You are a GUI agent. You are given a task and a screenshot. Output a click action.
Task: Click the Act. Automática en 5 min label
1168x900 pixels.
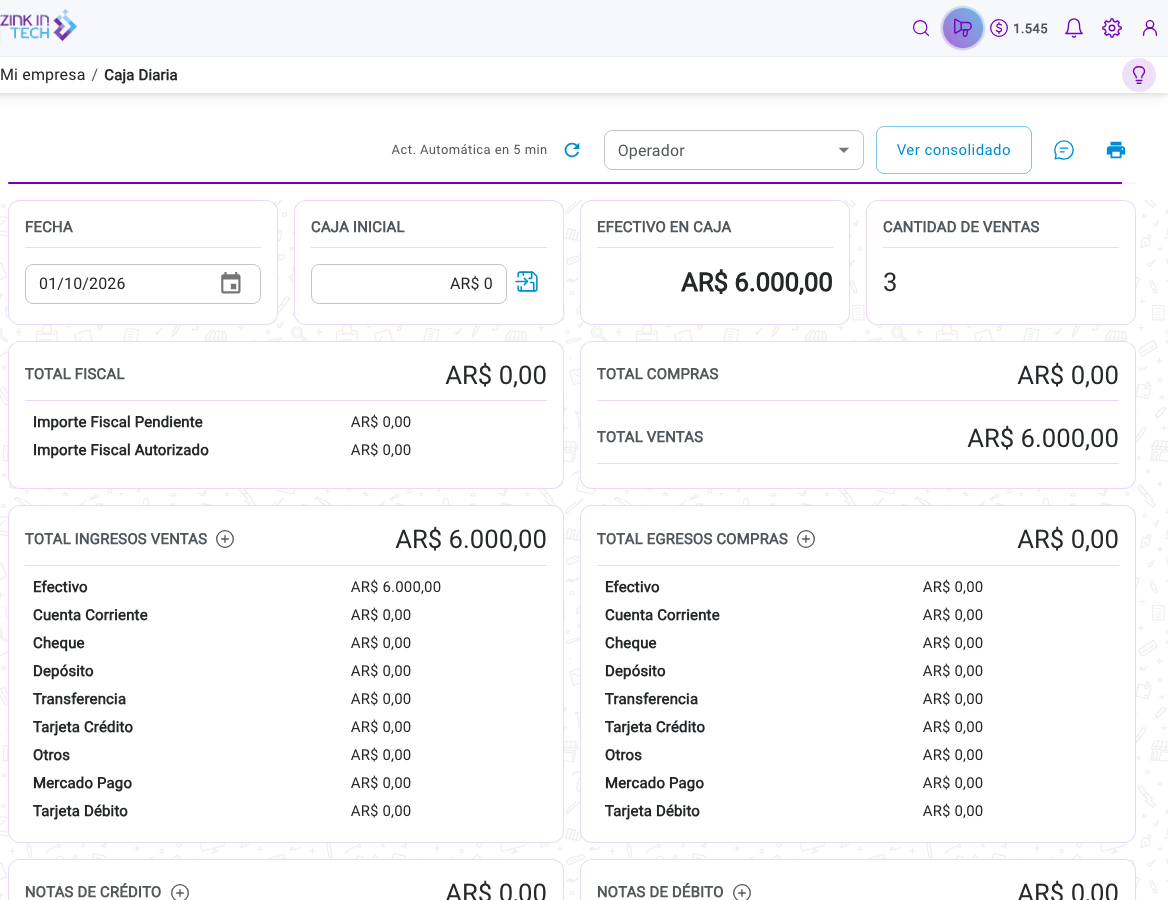[x=469, y=150]
